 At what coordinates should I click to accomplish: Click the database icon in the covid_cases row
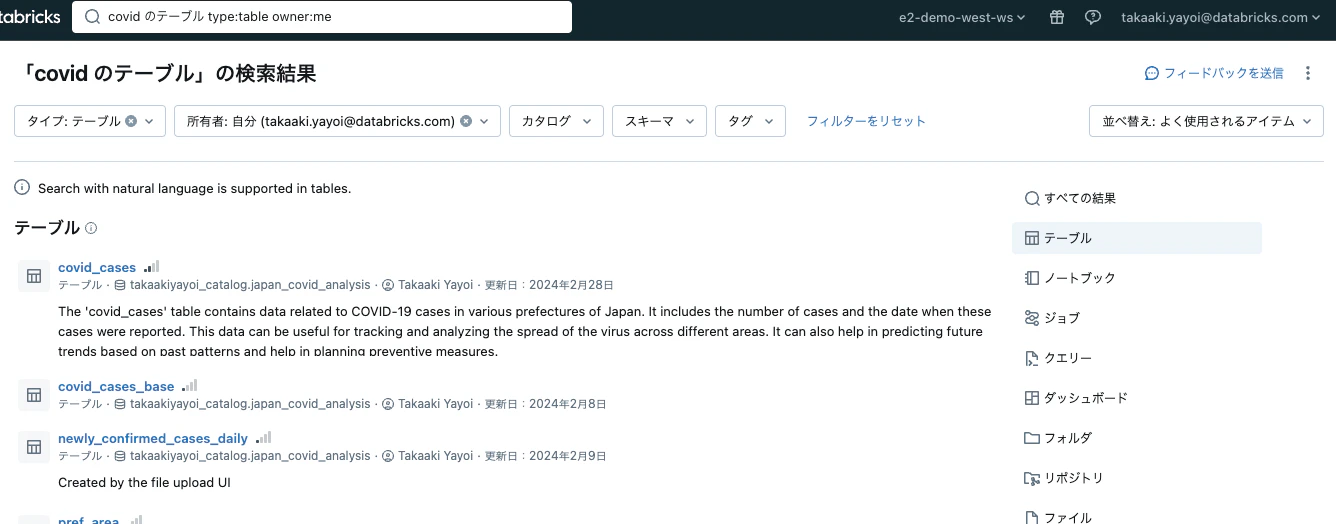[120, 285]
